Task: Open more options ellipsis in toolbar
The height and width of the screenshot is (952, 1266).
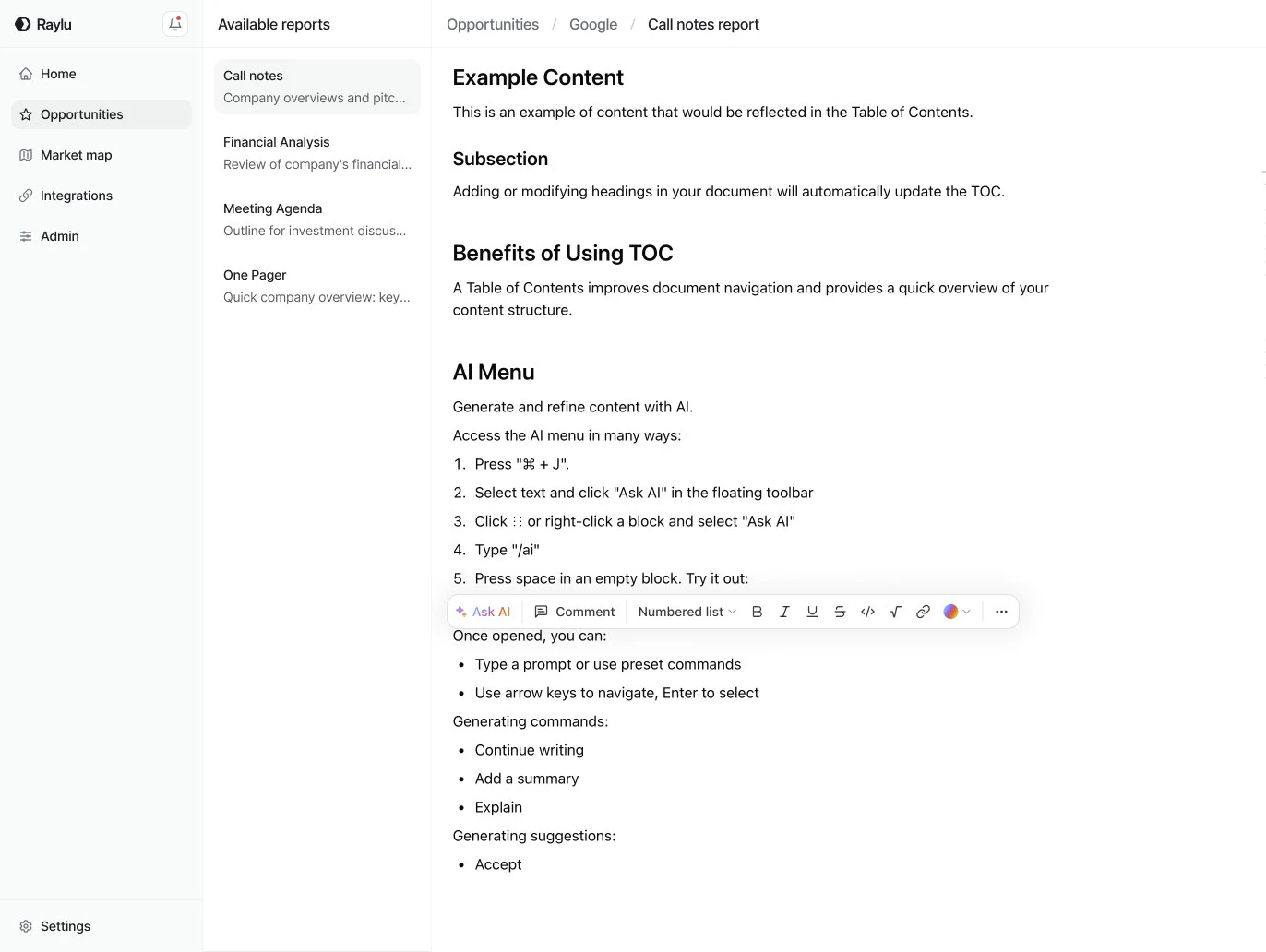Action: pyautogui.click(x=1001, y=612)
